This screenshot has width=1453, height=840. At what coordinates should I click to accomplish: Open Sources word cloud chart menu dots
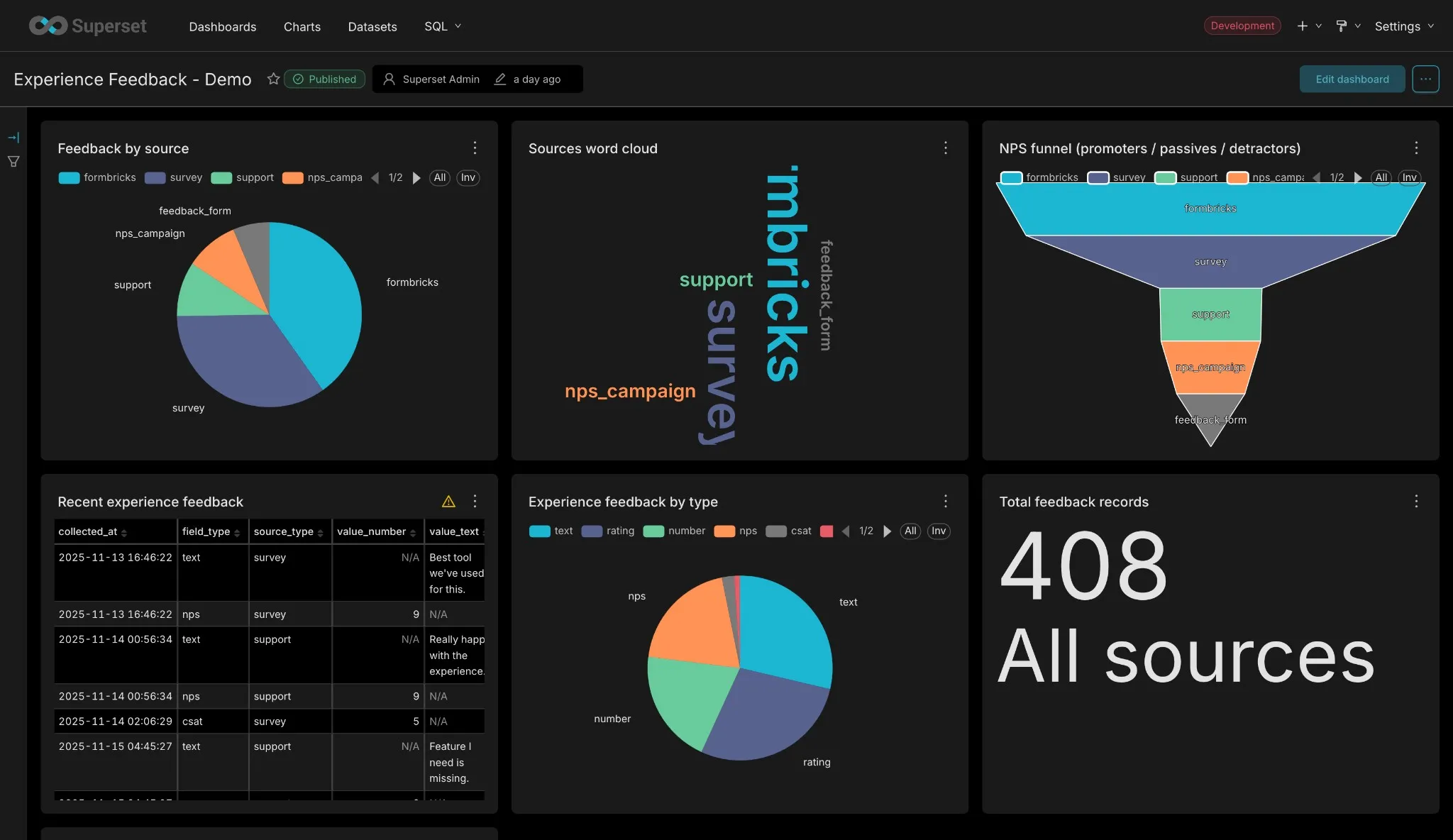(945, 148)
